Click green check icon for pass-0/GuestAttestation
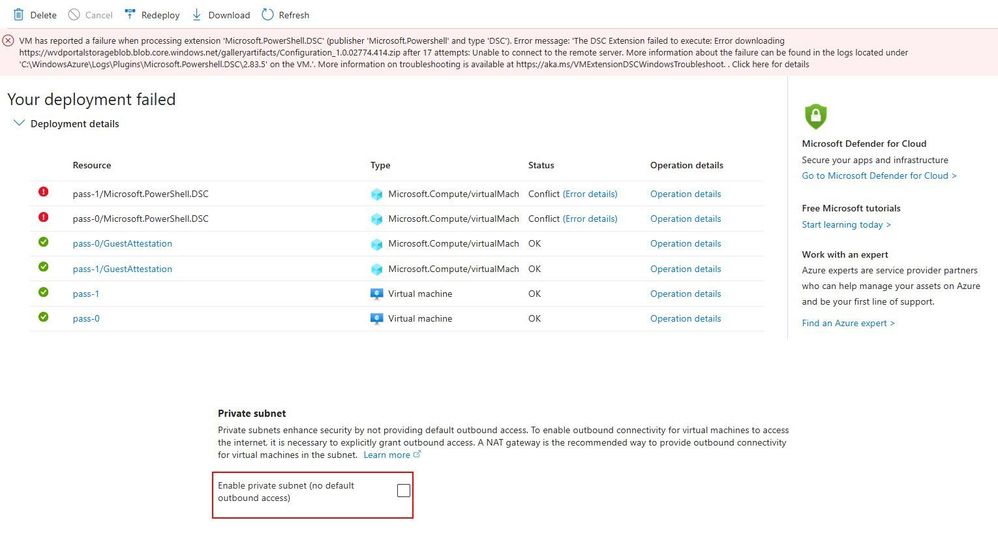 (43, 242)
